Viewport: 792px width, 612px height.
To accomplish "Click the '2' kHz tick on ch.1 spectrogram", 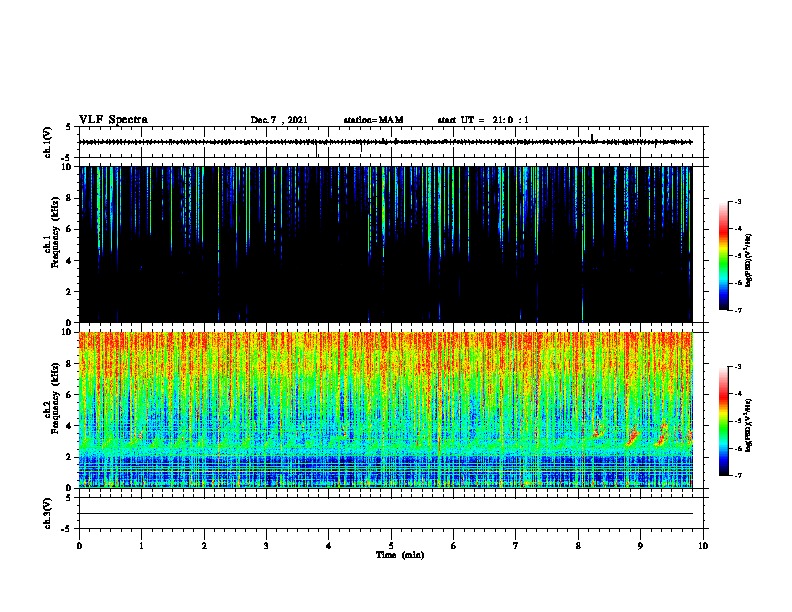I will click(70, 291).
